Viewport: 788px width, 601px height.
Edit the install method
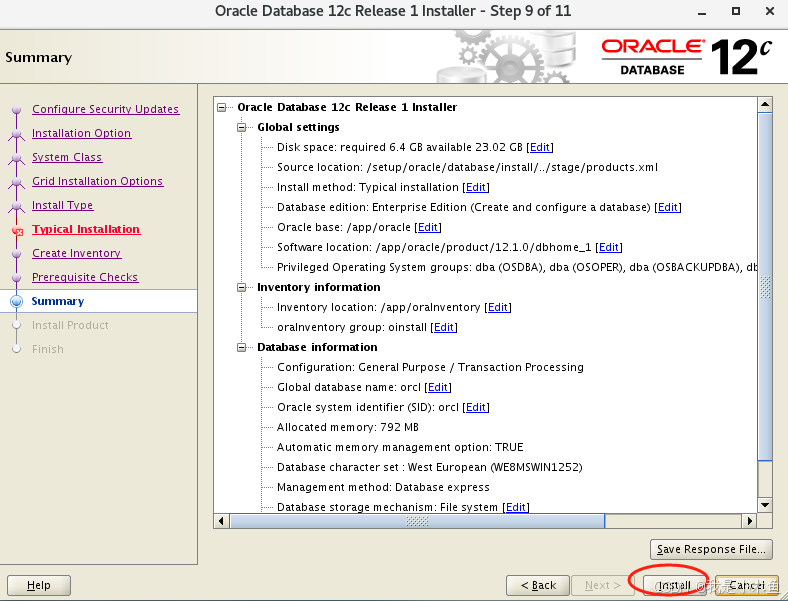point(476,187)
